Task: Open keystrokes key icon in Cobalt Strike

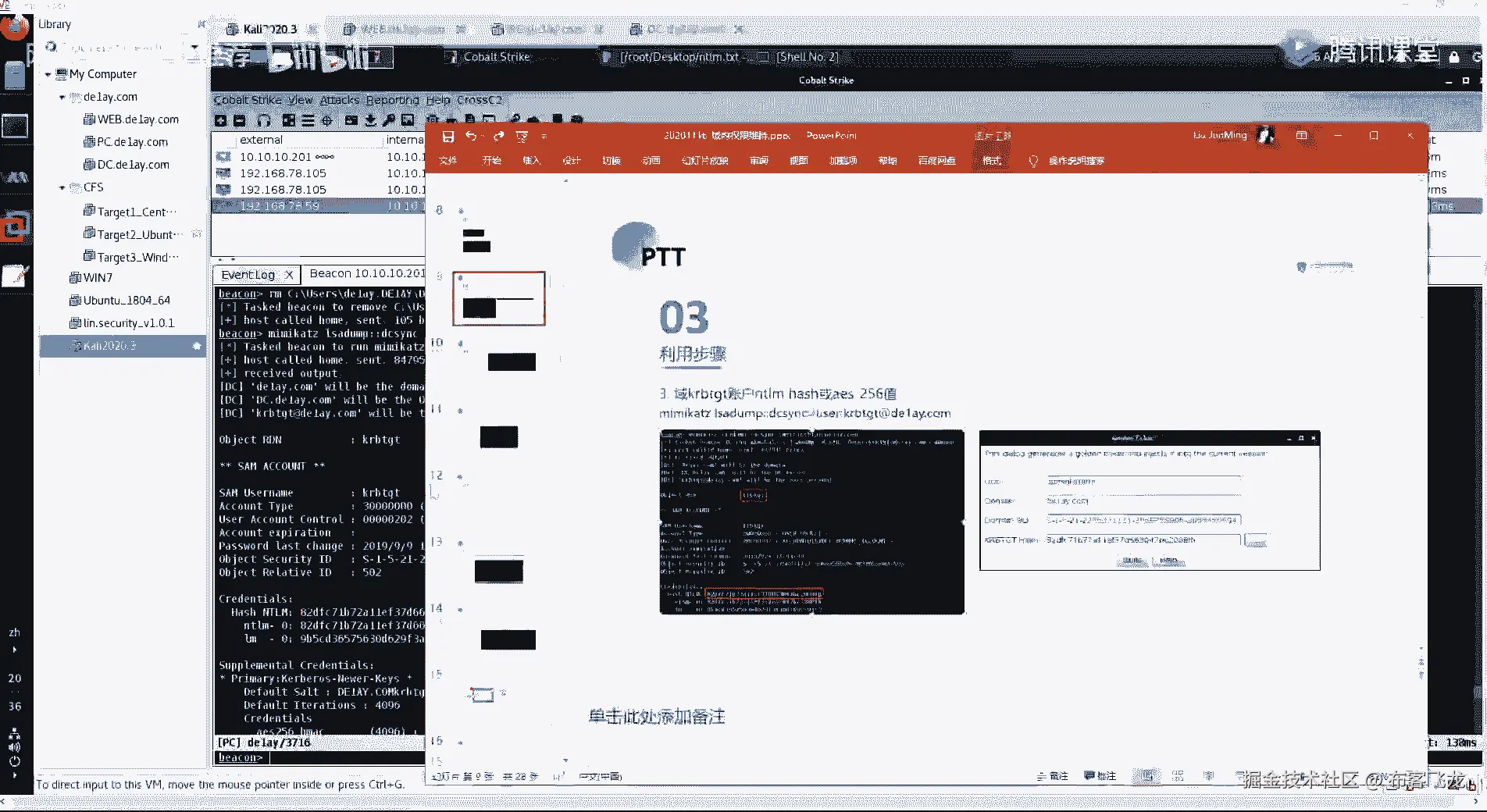Action: [389, 120]
